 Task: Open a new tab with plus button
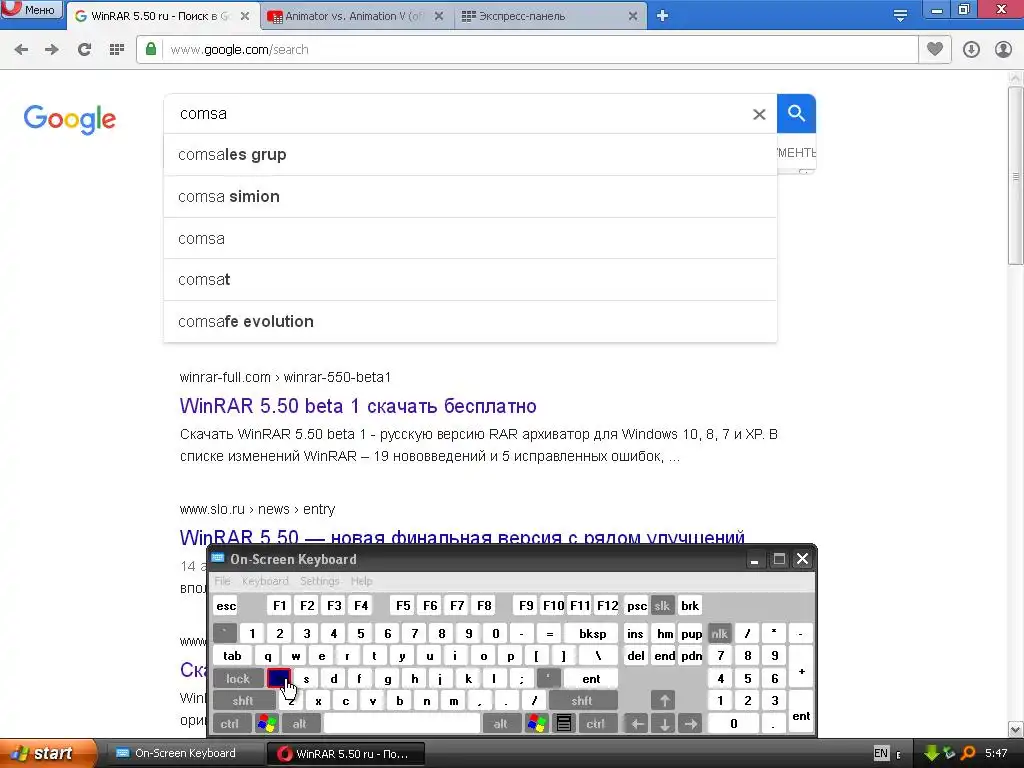pyautogui.click(x=662, y=16)
